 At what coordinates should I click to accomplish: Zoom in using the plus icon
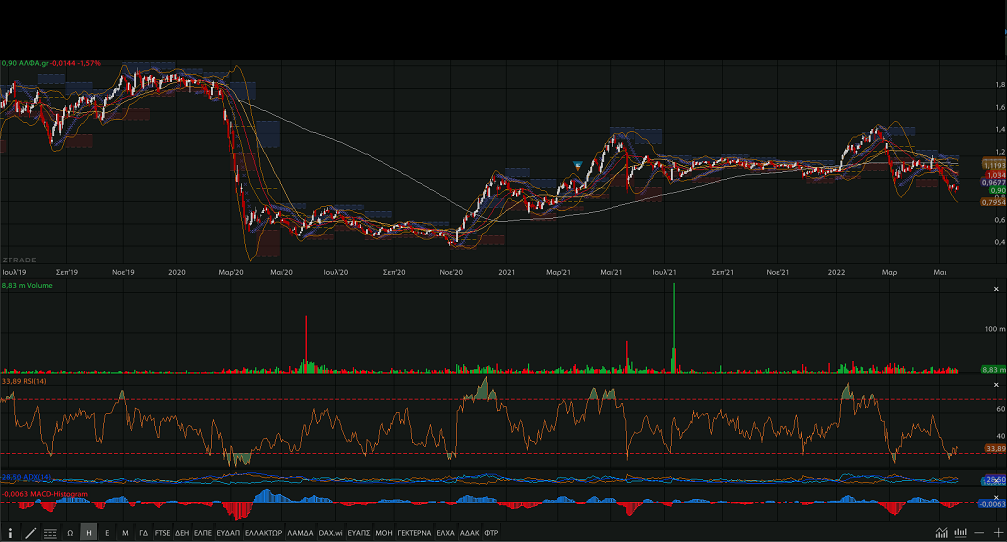click(x=997, y=532)
